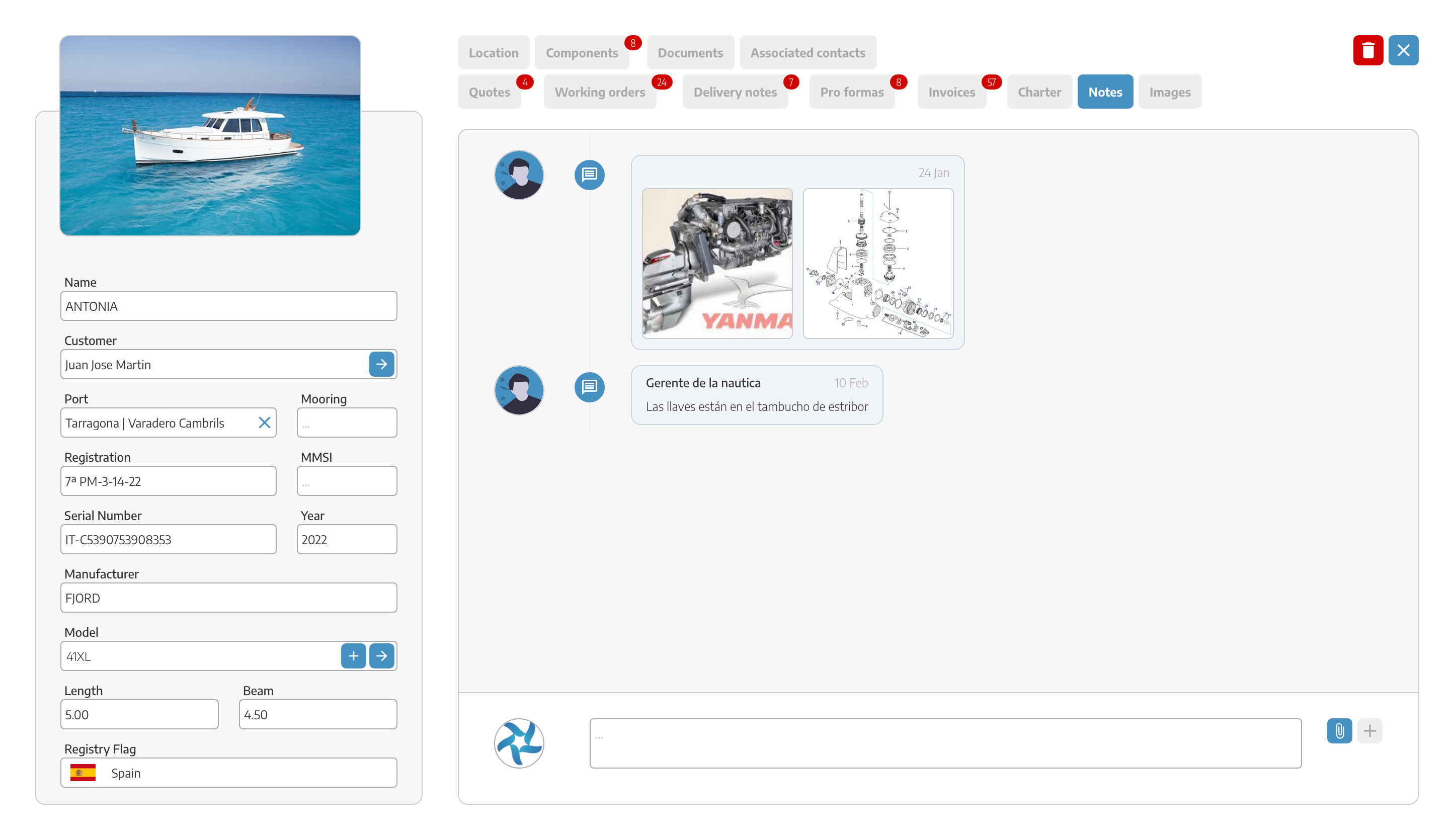1454x840 pixels.
Task: Open the Invoices tab
Action: (x=951, y=92)
